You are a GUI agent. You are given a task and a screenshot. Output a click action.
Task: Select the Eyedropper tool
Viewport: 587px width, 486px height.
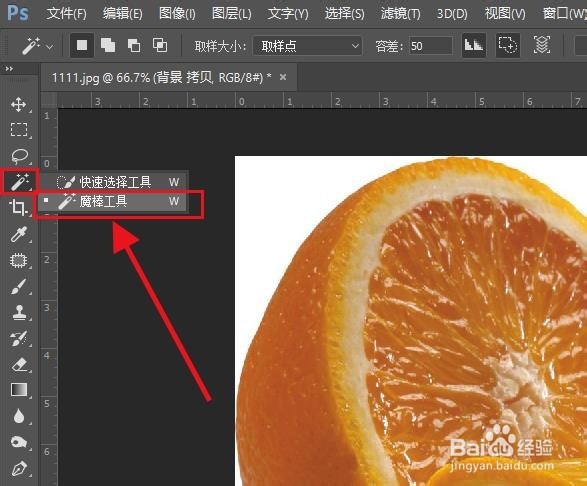[x=19, y=234]
